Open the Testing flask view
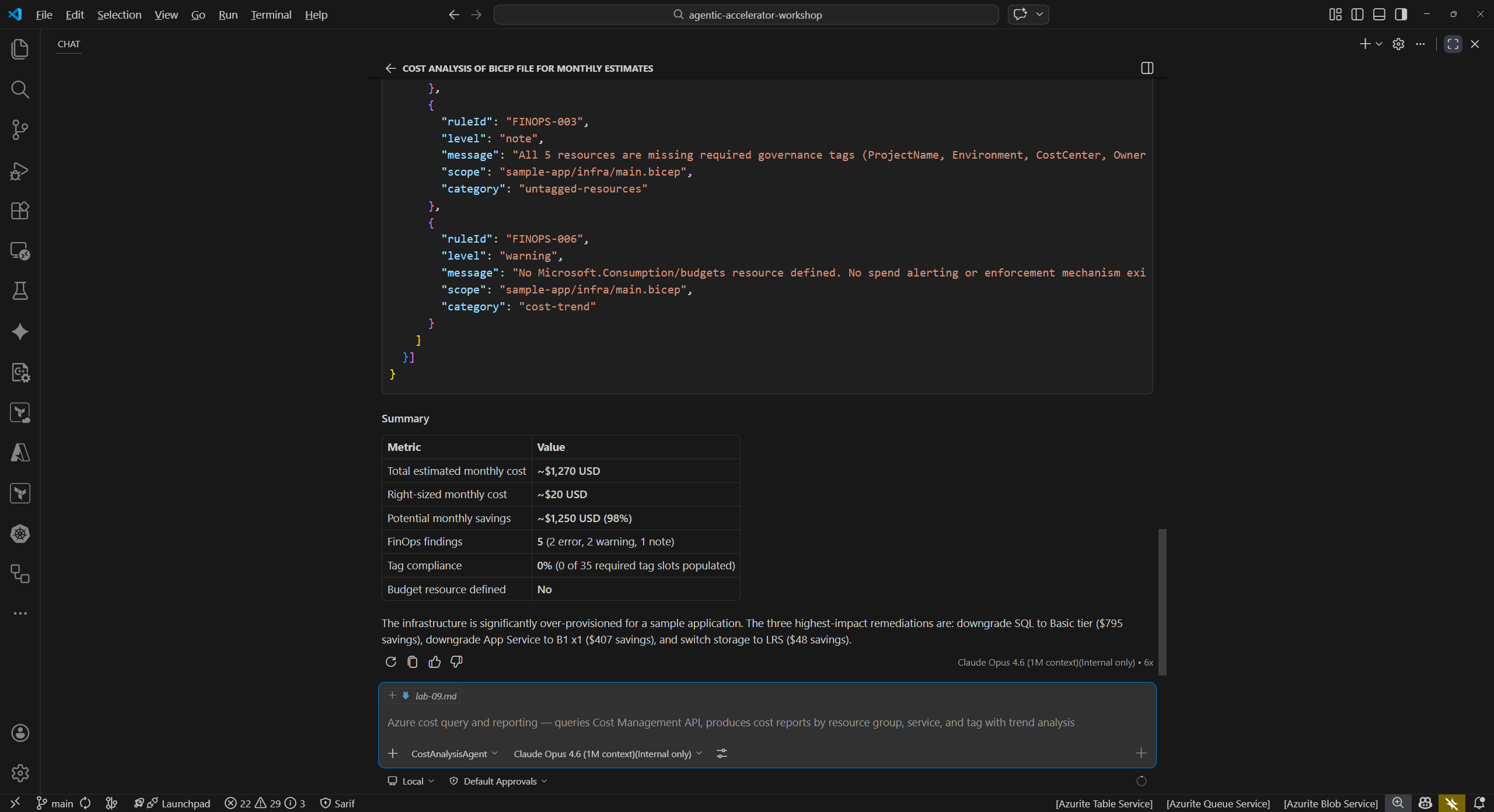This screenshot has height=812, width=1494. tap(20, 290)
